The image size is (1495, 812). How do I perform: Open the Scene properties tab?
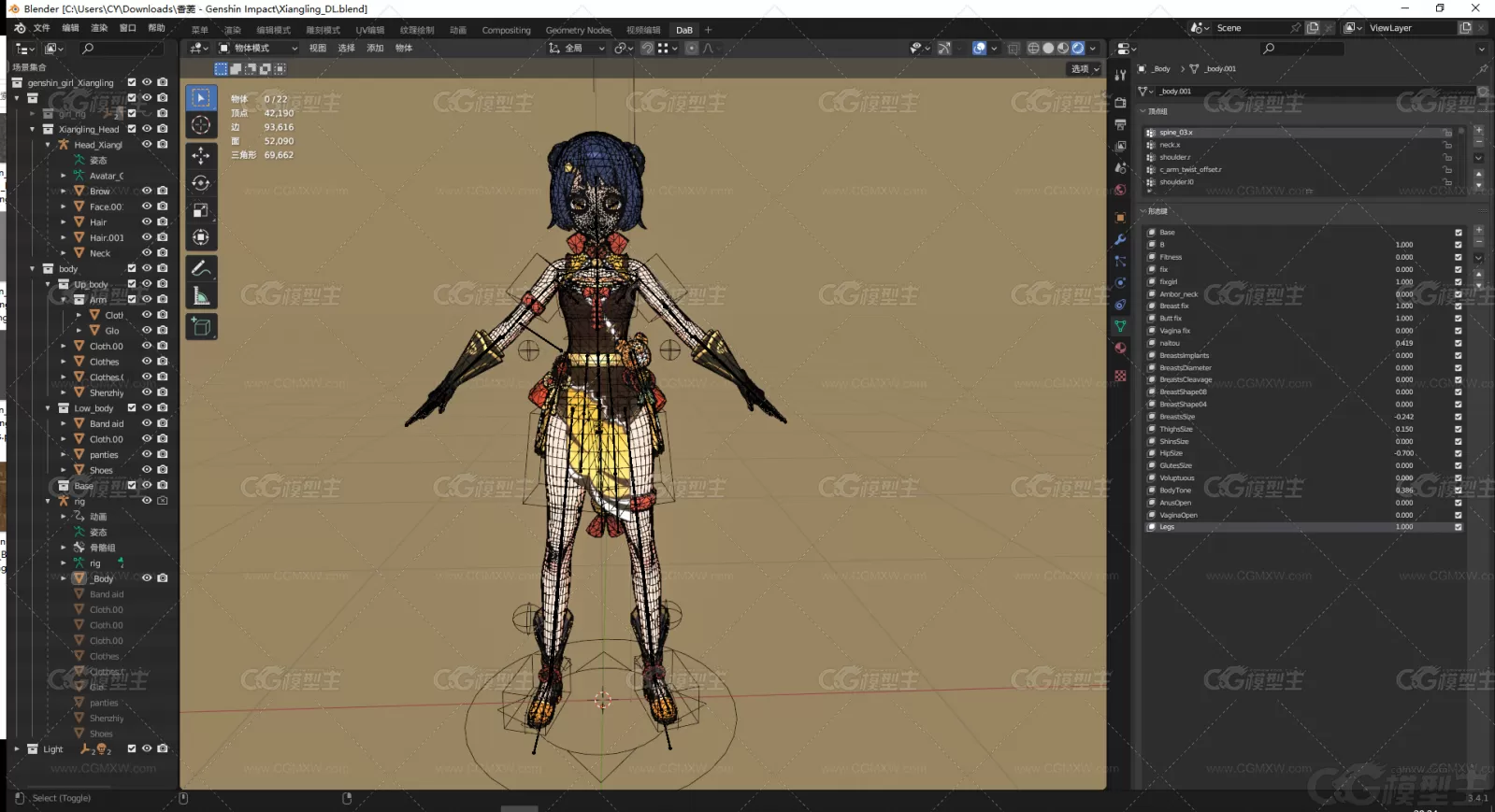tap(1120, 168)
